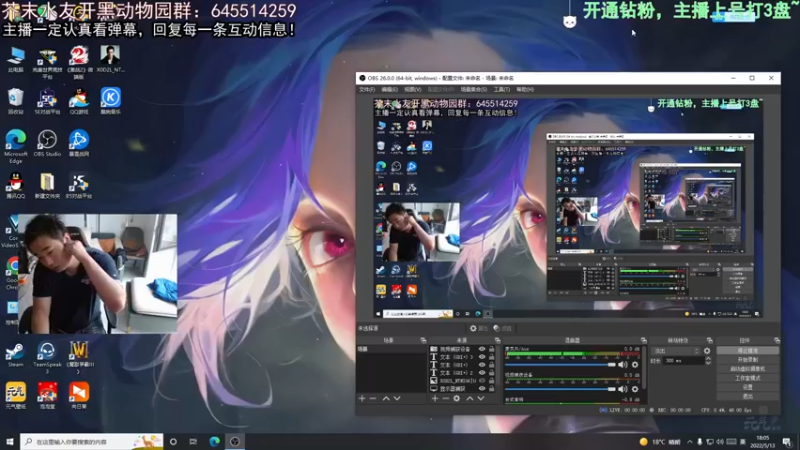This screenshot has width=800, height=450.
Task: Open OBS 场景集合(S) menu
Action: click(x=473, y=90)
